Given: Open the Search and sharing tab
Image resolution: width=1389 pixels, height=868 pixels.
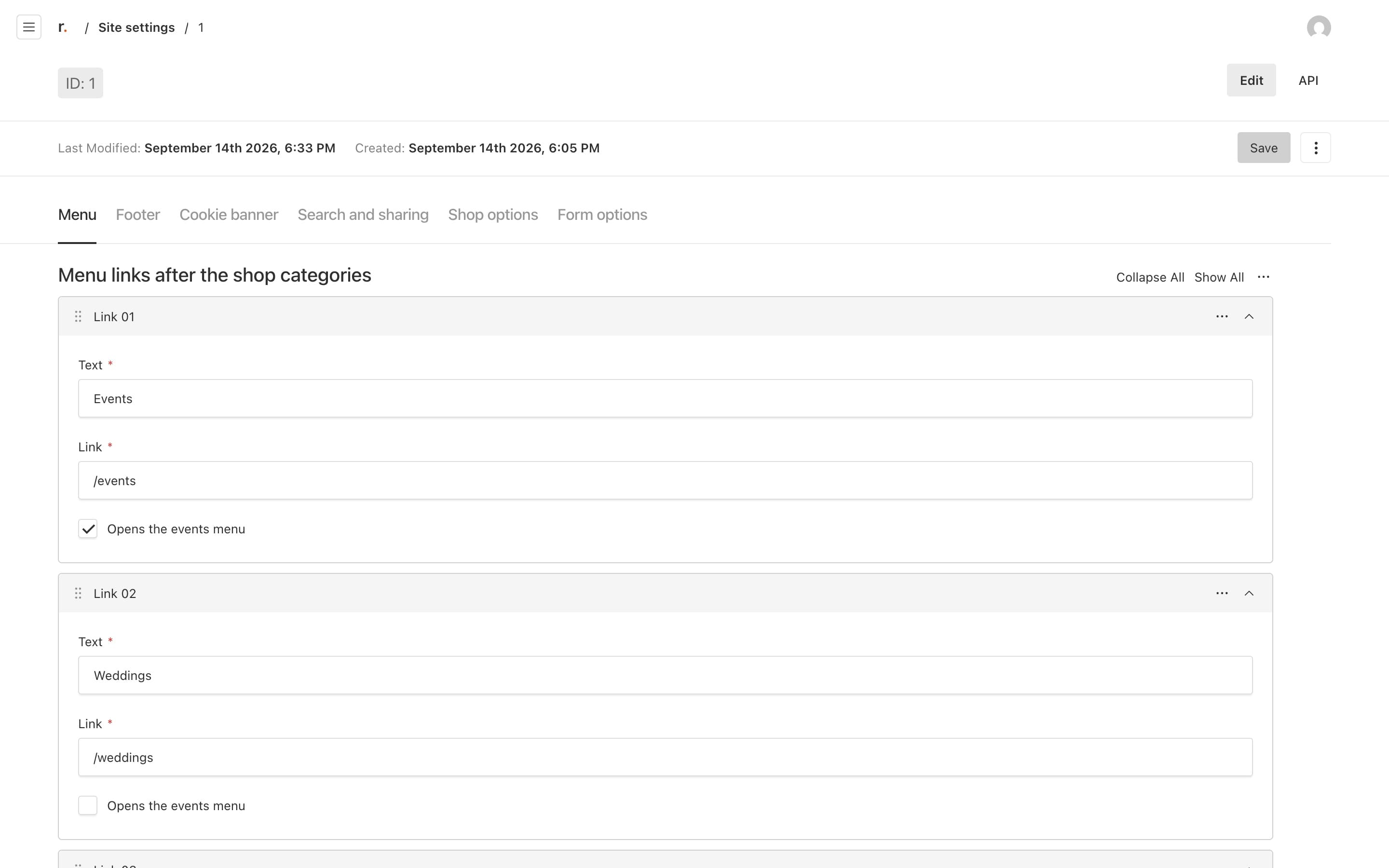Looking at the screenshot, I should (x=363, y=215).
